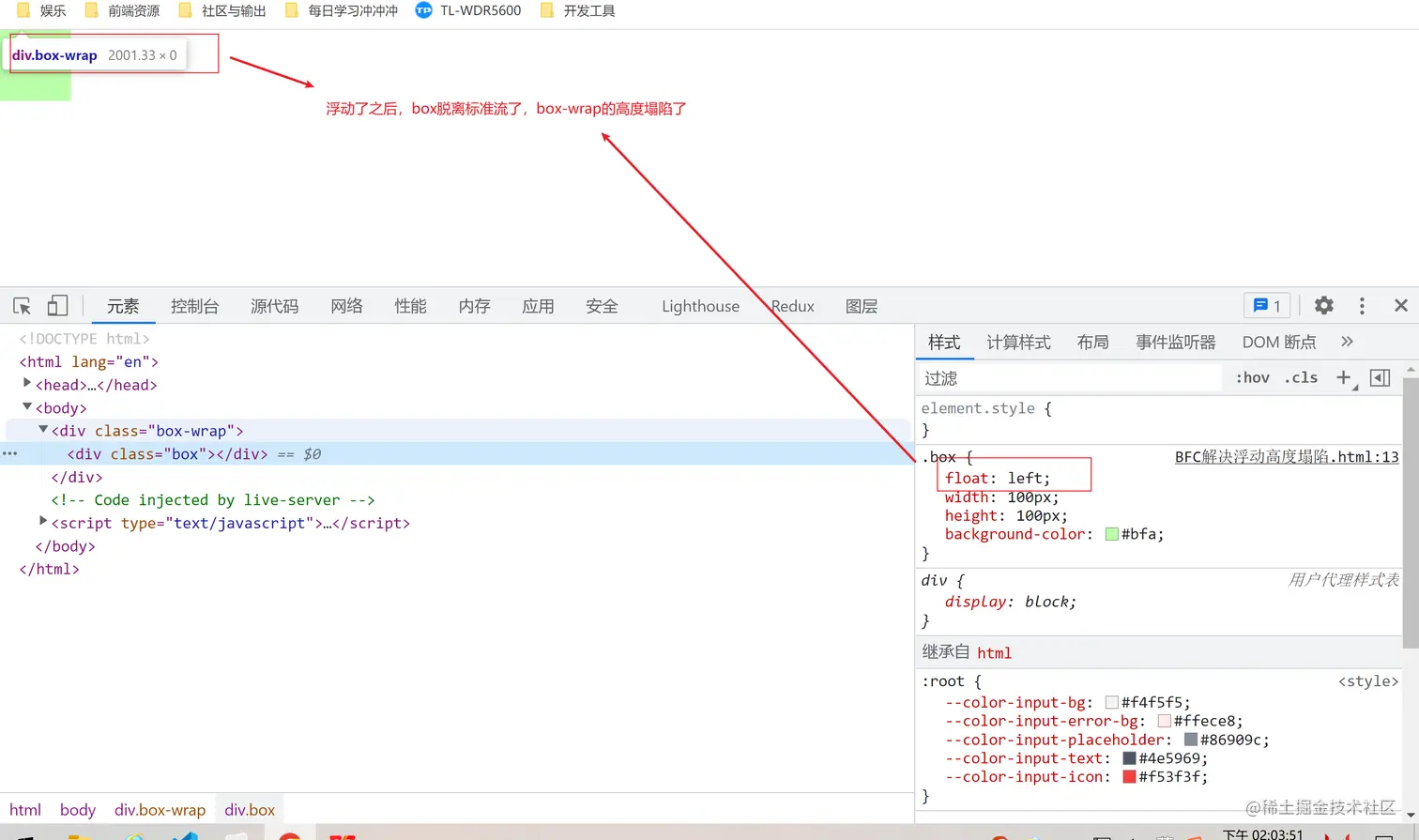Switch to the 源代码 tab
Screen dimensions: 1419x840
coord(275,306)
